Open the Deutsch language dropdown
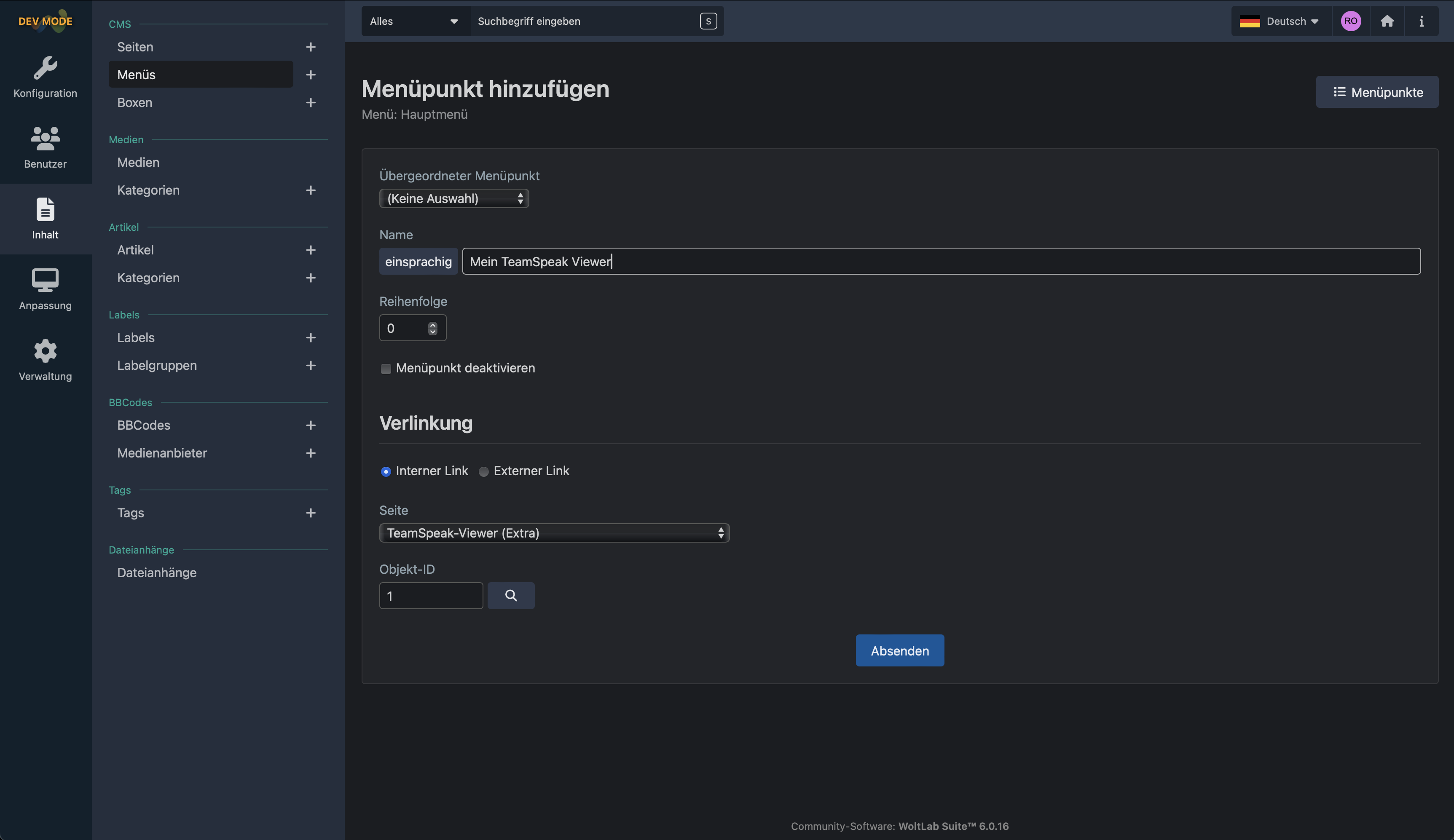Screen dimensions: 1454x840 tap(1281, 21)
